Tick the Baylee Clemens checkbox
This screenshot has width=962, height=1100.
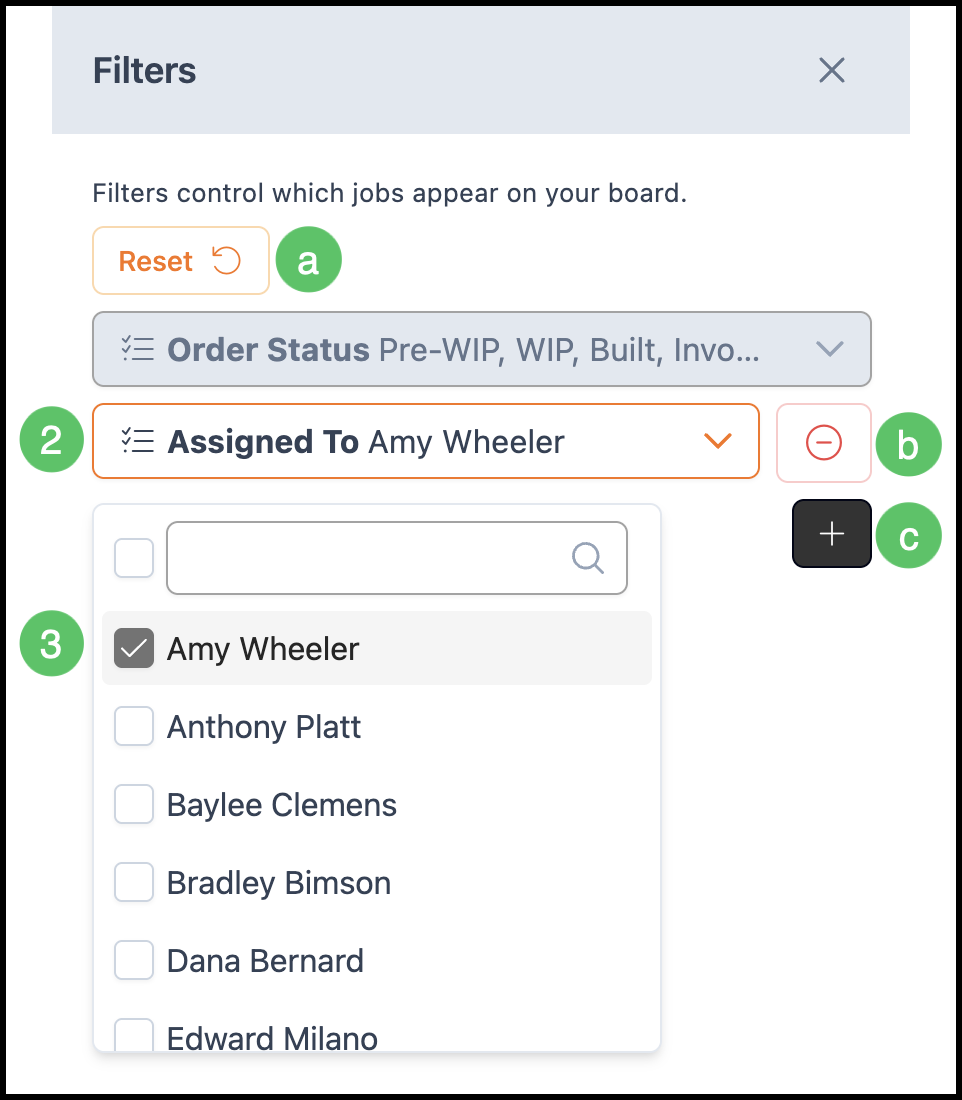point(134,804)
